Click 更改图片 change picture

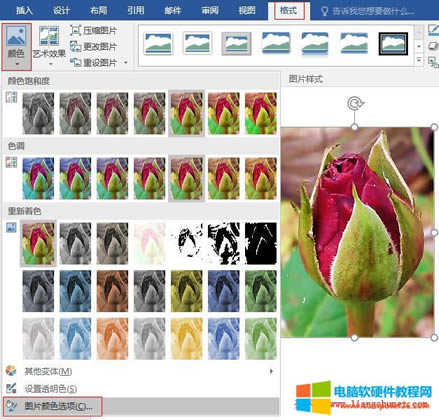pos(94,47)
